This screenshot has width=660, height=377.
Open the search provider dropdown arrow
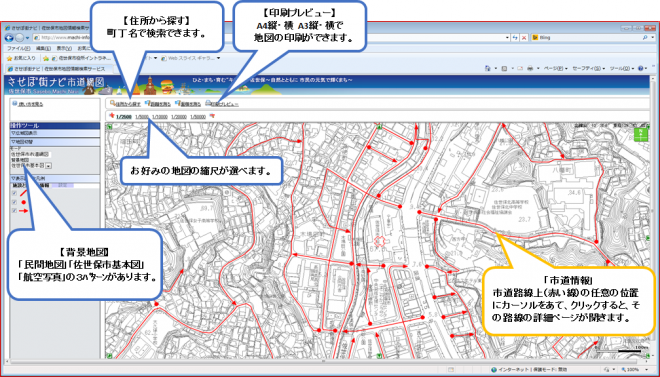pos(652,37)
